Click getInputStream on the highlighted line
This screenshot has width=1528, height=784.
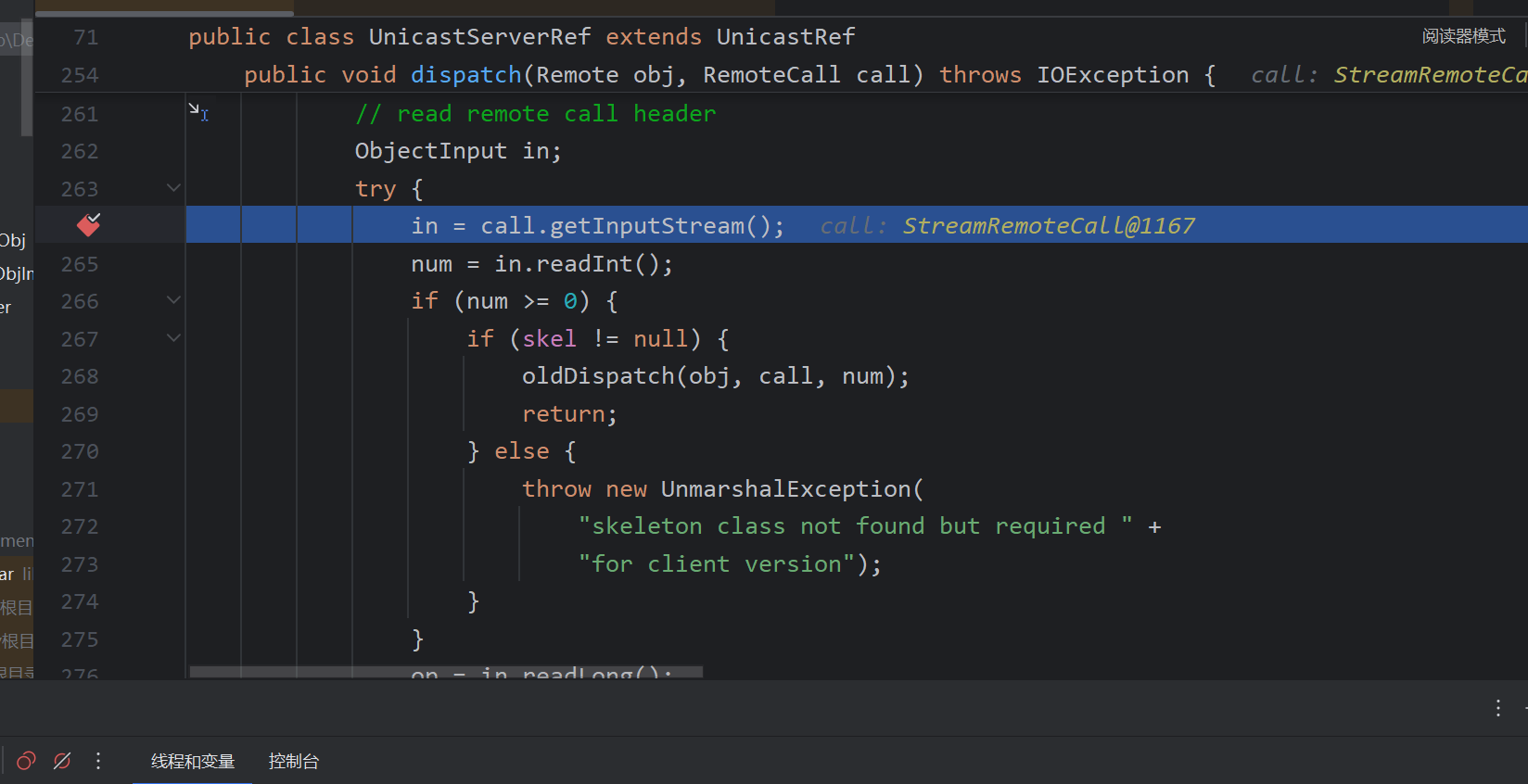(647, 226)
